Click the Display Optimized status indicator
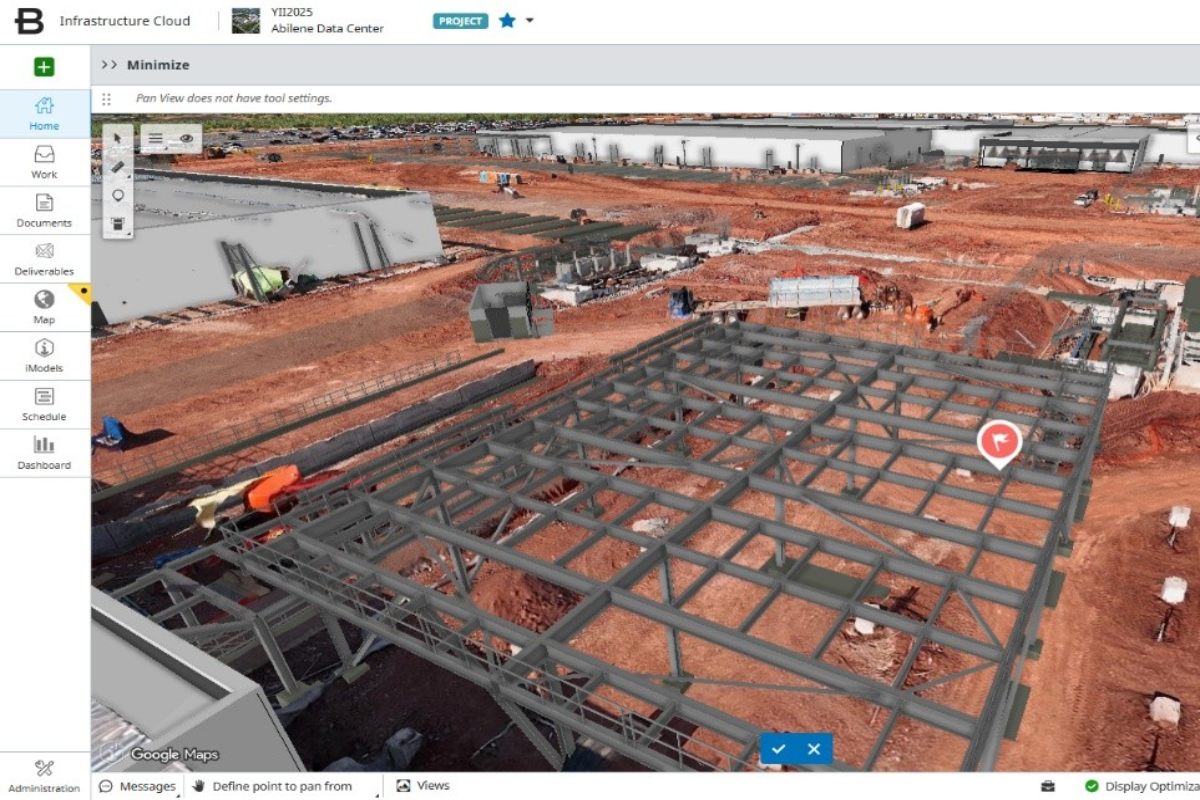The height and width of the screenshot is (800, 1200). point(1140,786)
